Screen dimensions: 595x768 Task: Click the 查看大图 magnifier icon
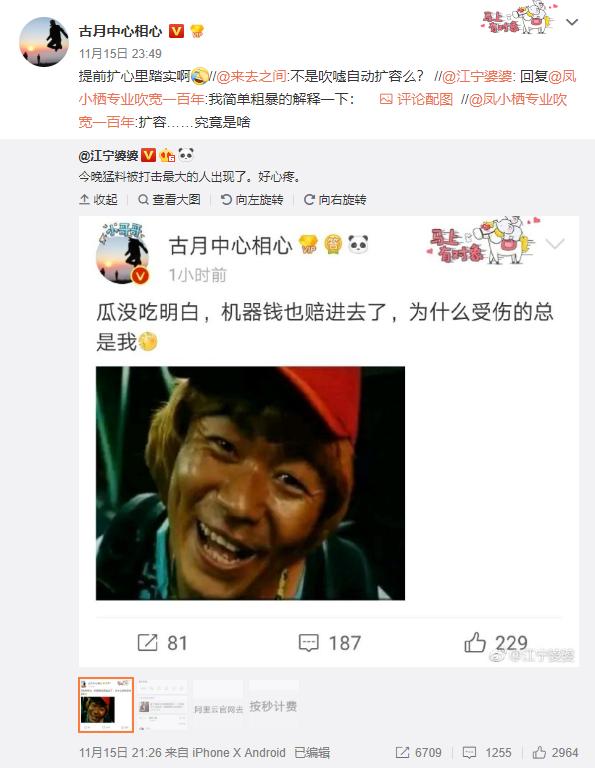click(x=143, y=199)
